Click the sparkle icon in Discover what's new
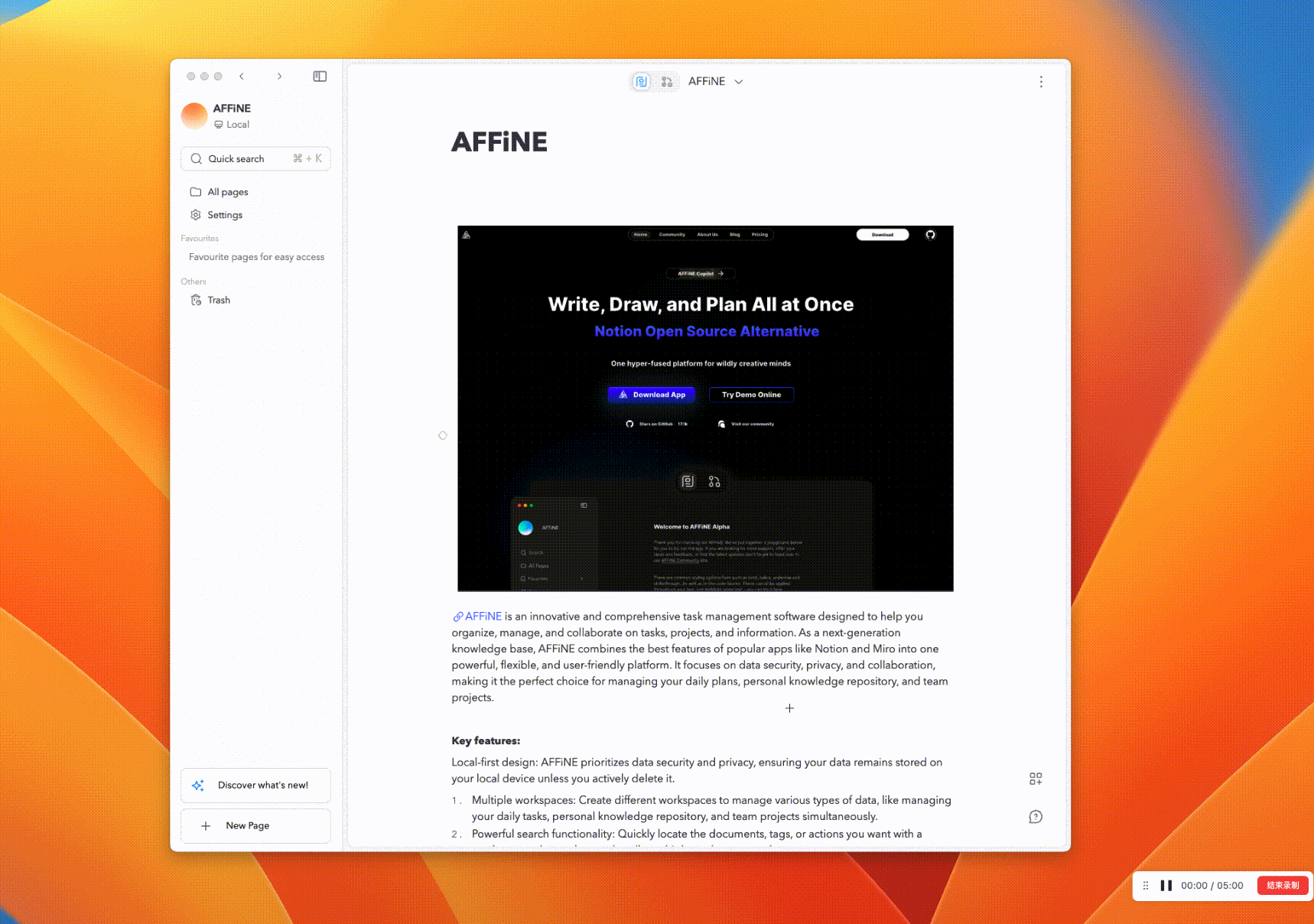The image size is (1314, 924). 198,786
